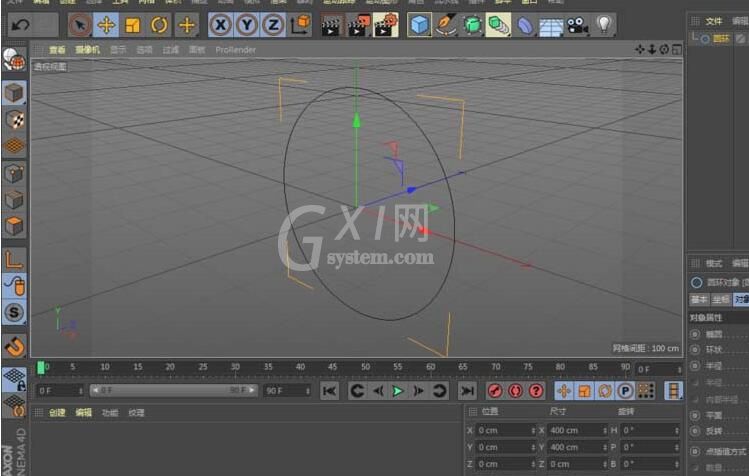The image size is (749, 476).
Task: Click the timeline range slider bar
Action: tap(174, 390)
